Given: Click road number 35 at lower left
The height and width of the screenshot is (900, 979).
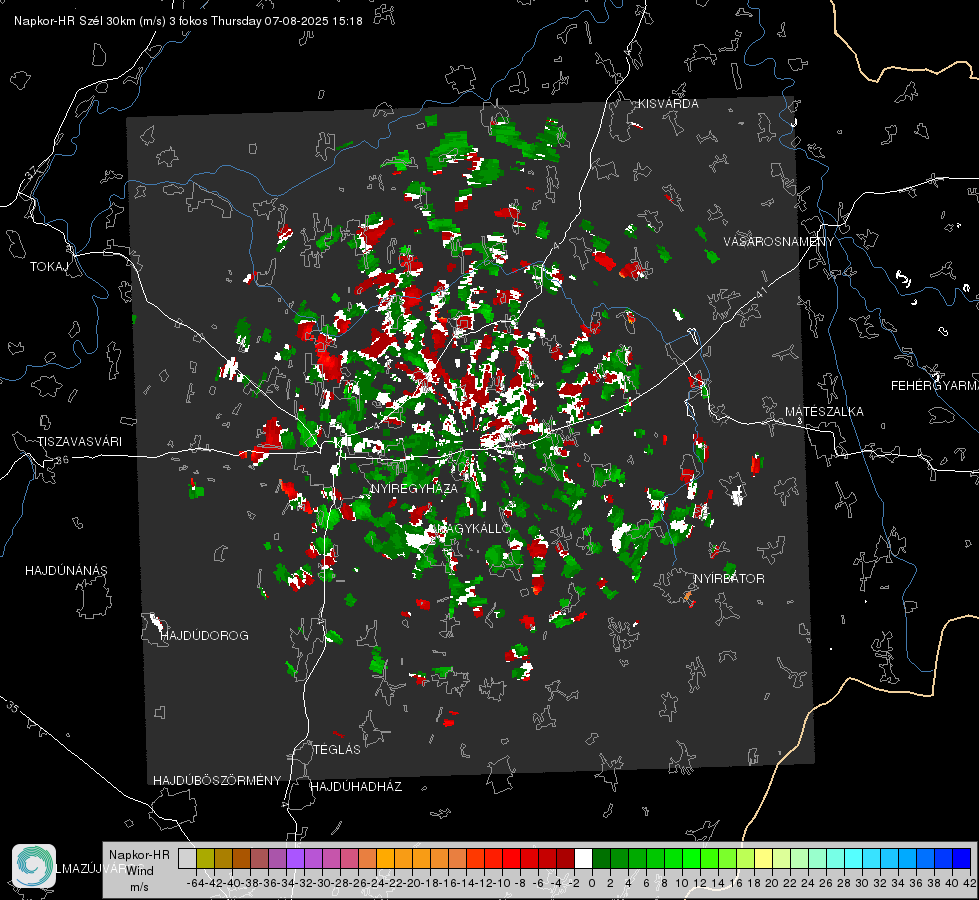Looking at the screenshot, I should [13, 706].
